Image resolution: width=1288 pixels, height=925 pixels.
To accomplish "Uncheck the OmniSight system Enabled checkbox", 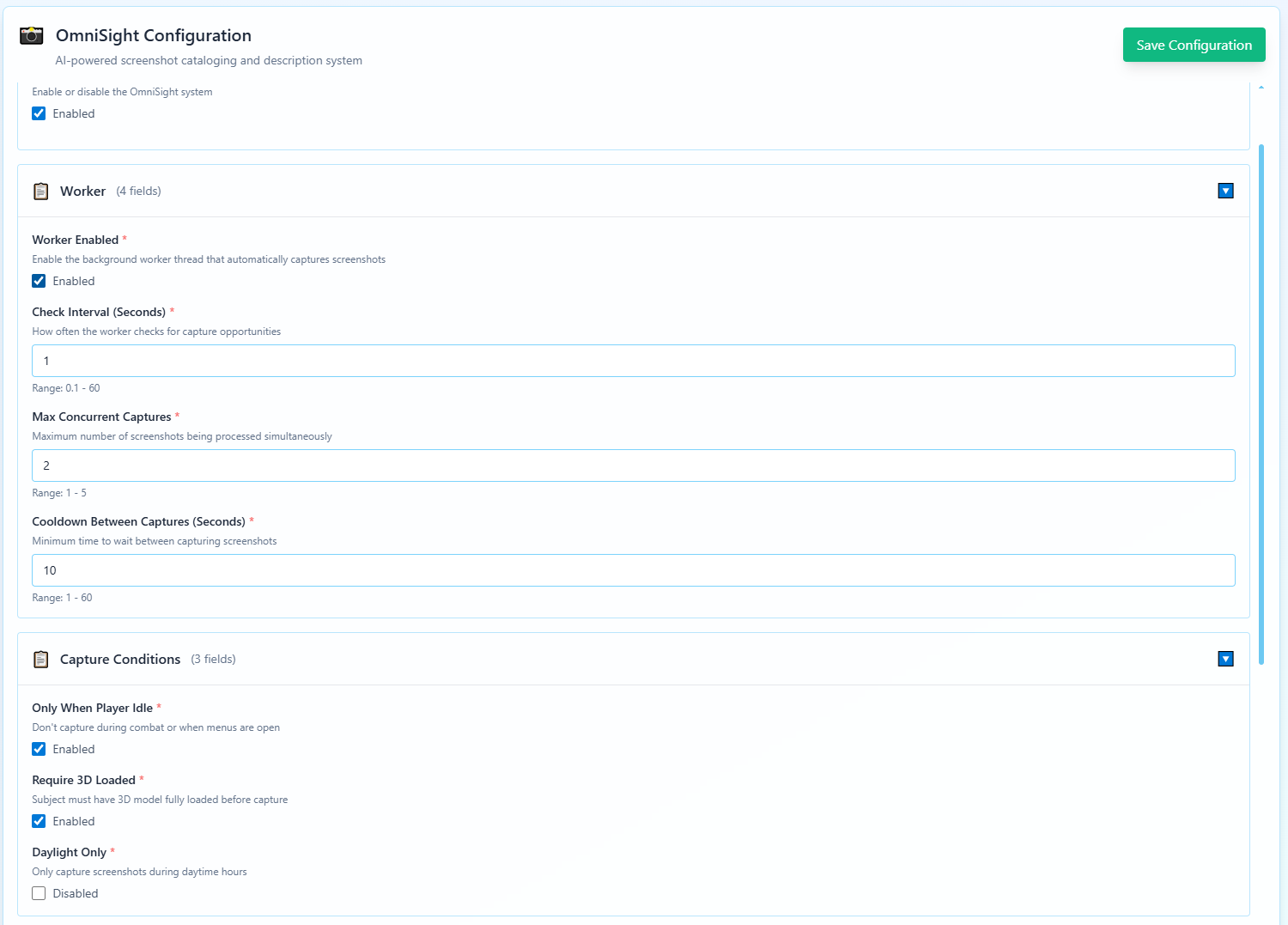I will tap(39, 113).
